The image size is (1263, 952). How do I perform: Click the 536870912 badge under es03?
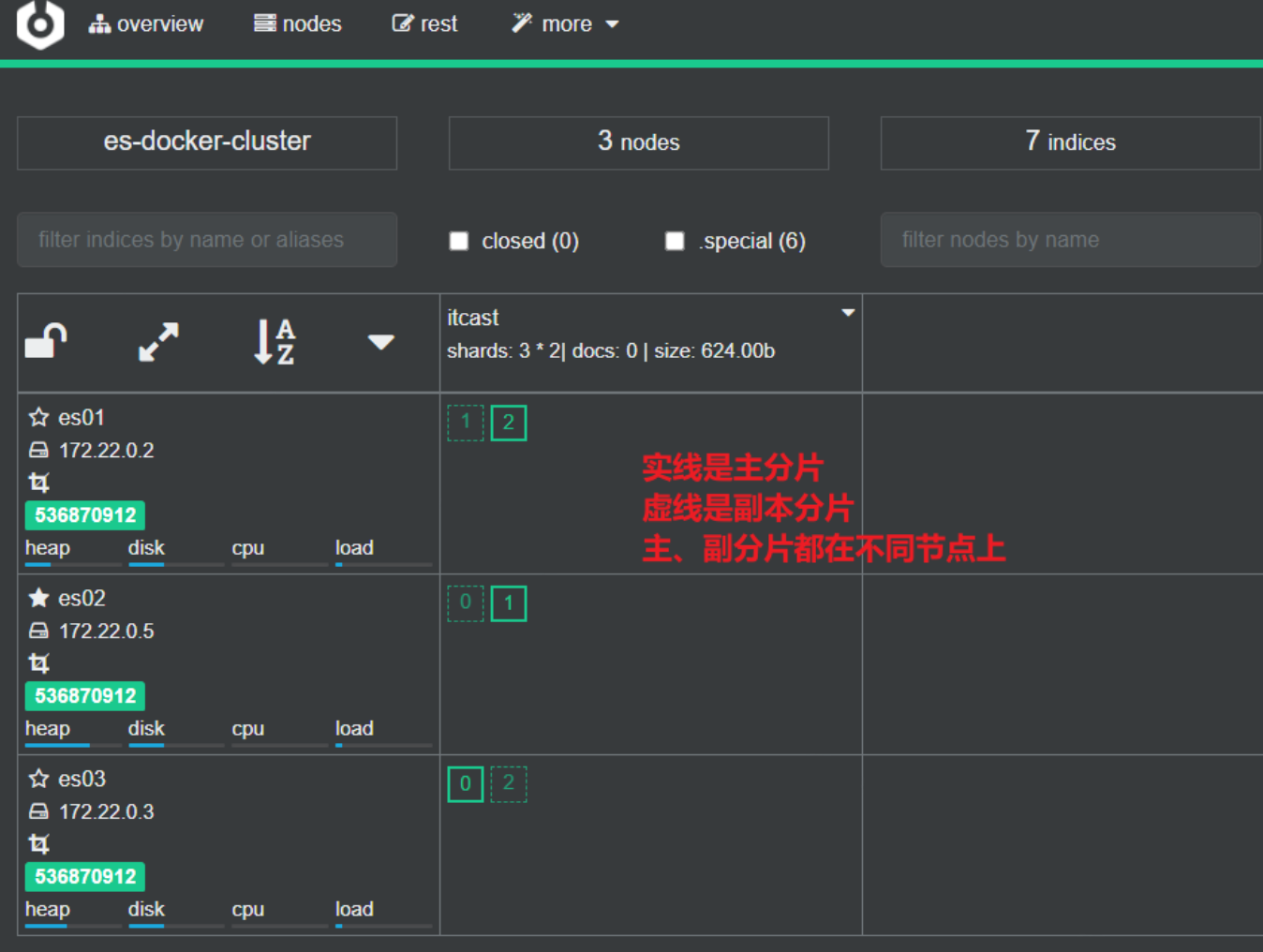point(85,876)
